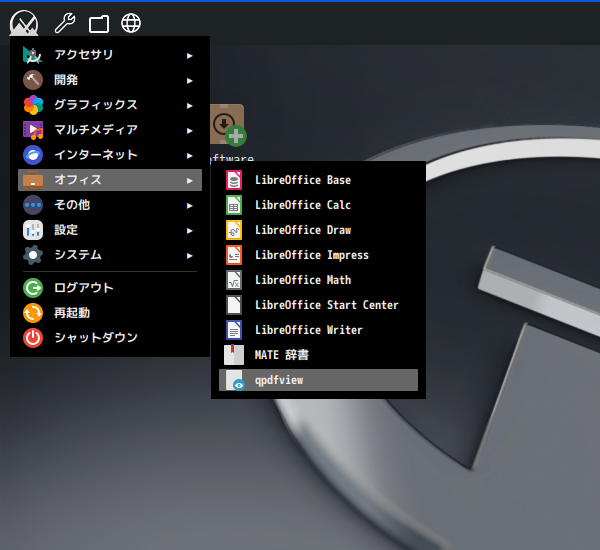600x550 pixels.
Task: Open the software installer desktop icon
Action: tap(228, 126)
